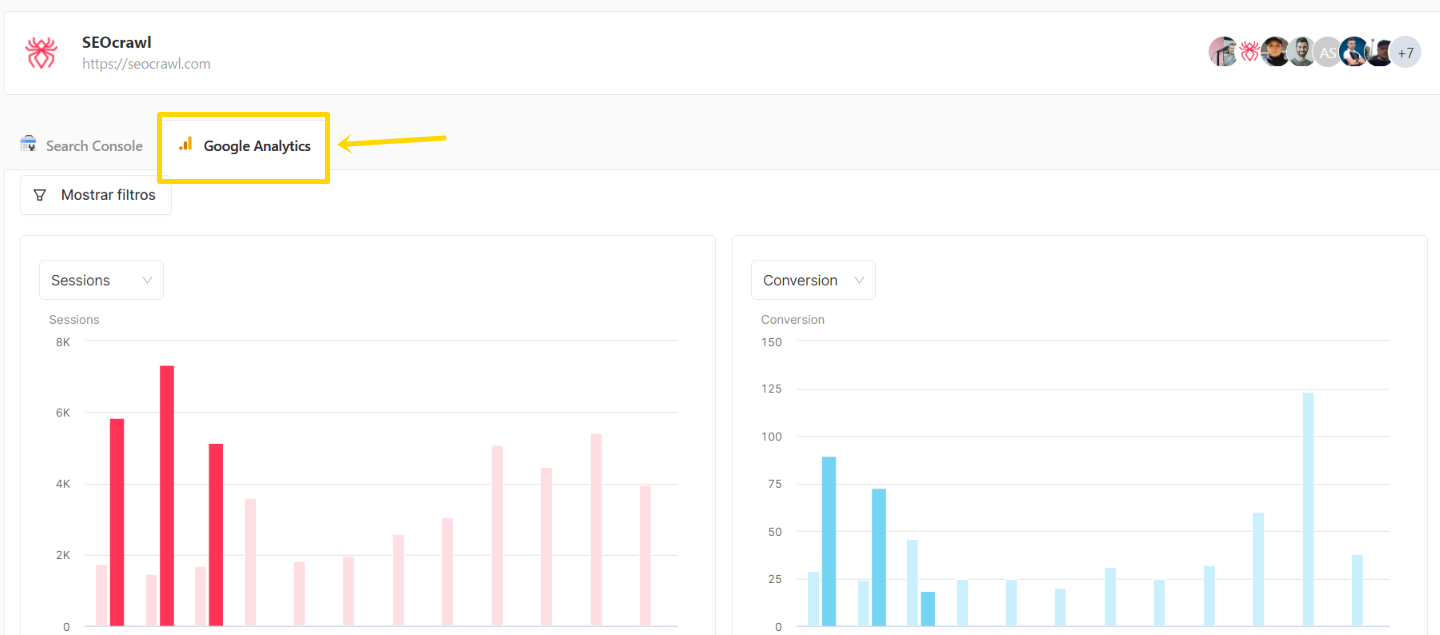Click the spider avatar in the user list

tap(1249, 51)
